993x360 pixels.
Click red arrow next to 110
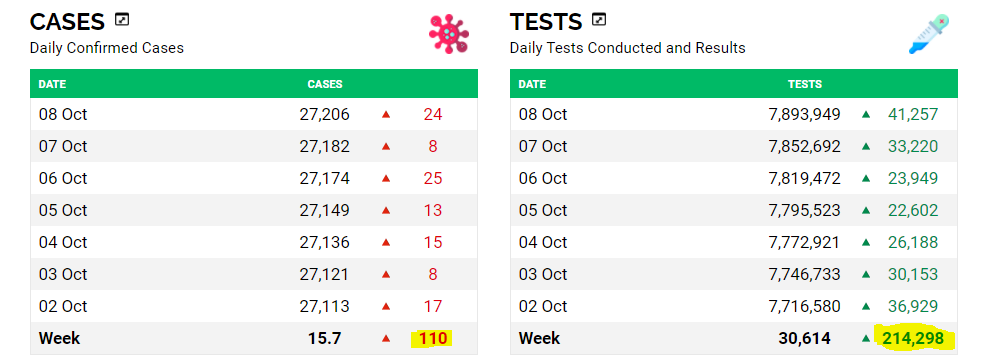pos(386,338)
